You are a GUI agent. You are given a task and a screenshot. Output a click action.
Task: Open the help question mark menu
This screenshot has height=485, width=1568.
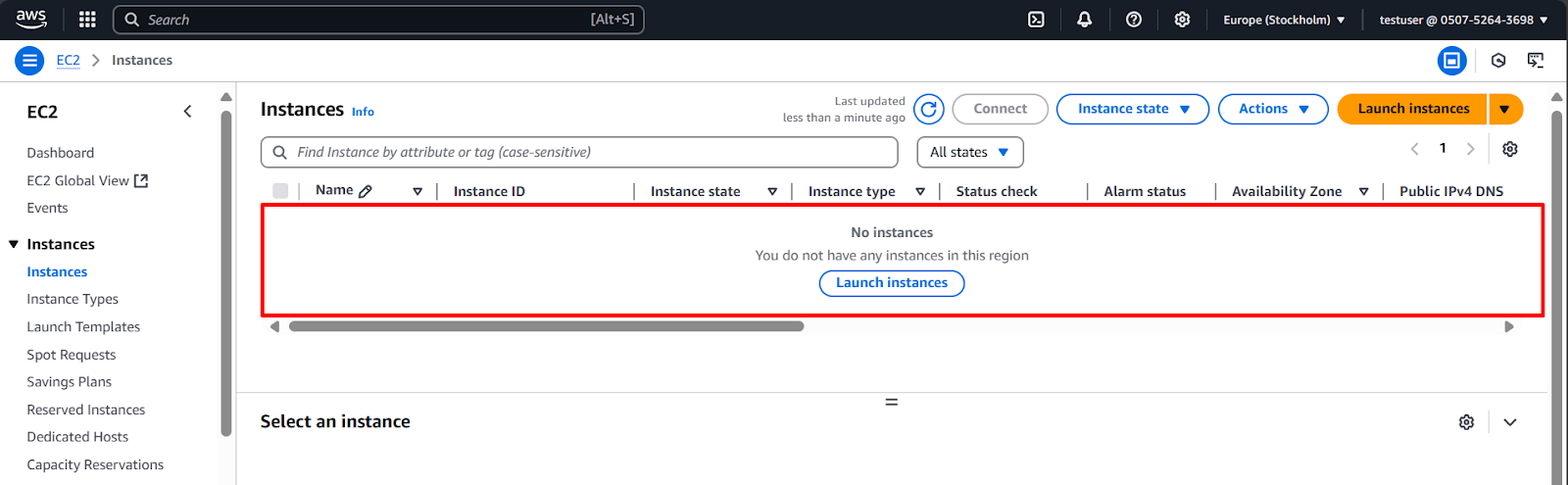(x=1134, y=20)
